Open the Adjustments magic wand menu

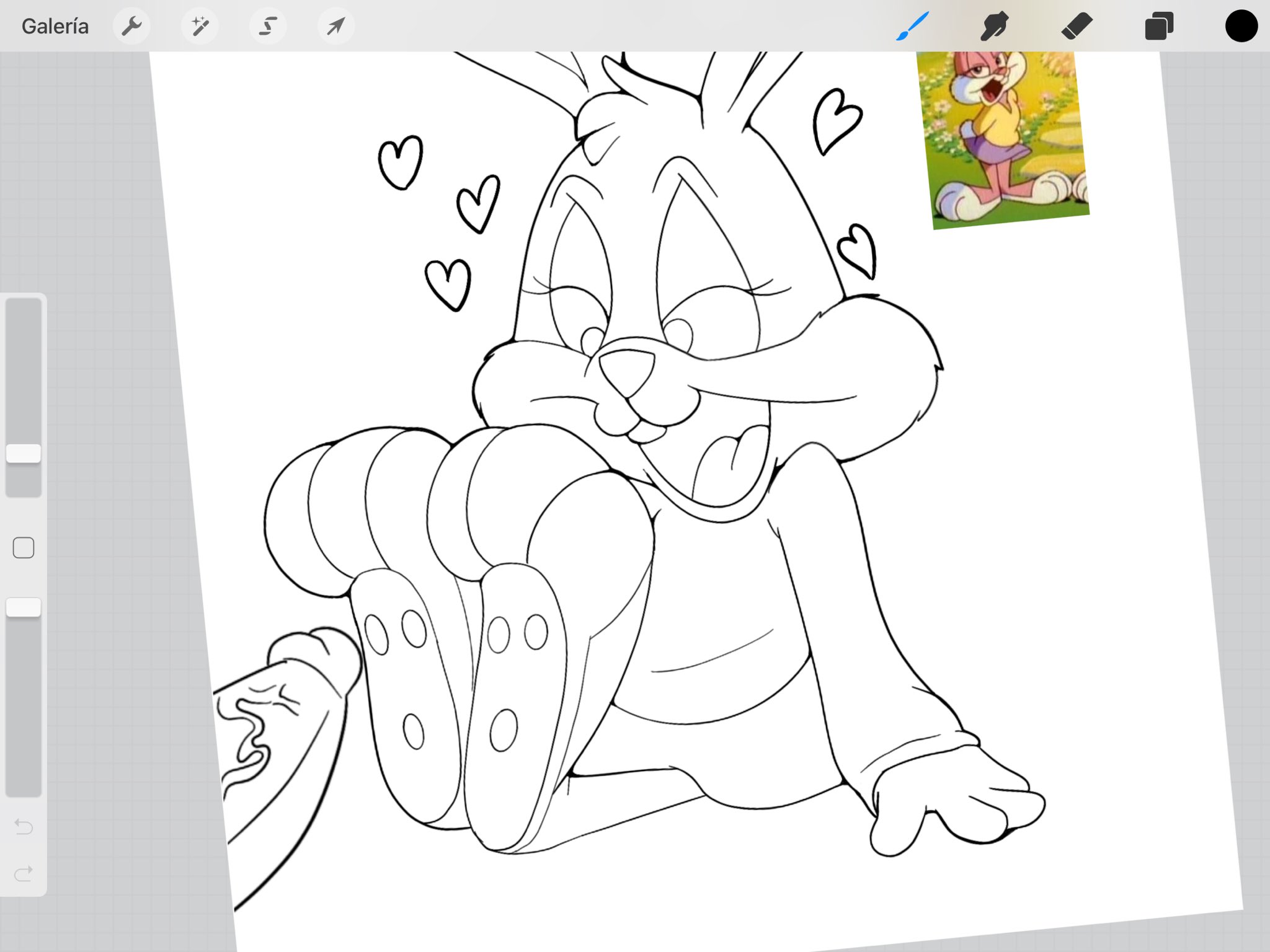coord(200,27)
